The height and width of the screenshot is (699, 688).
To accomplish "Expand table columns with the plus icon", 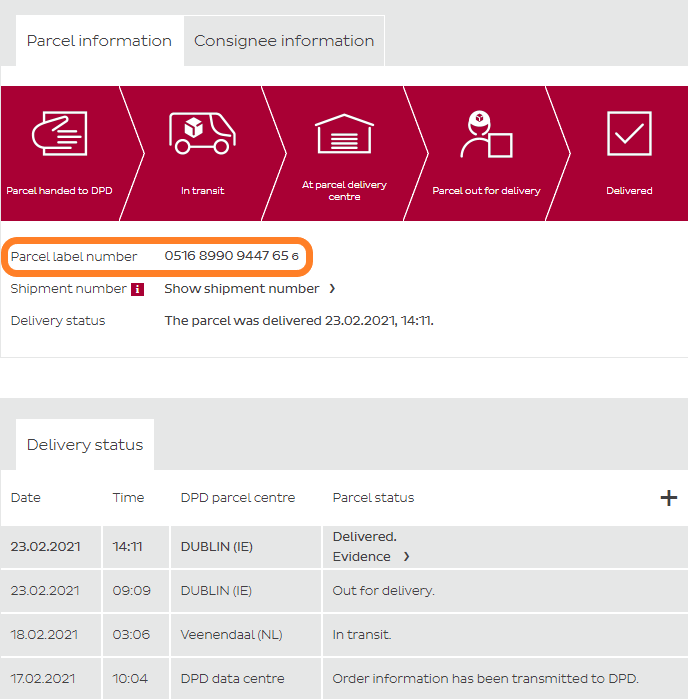I will (x=668, y=498).
